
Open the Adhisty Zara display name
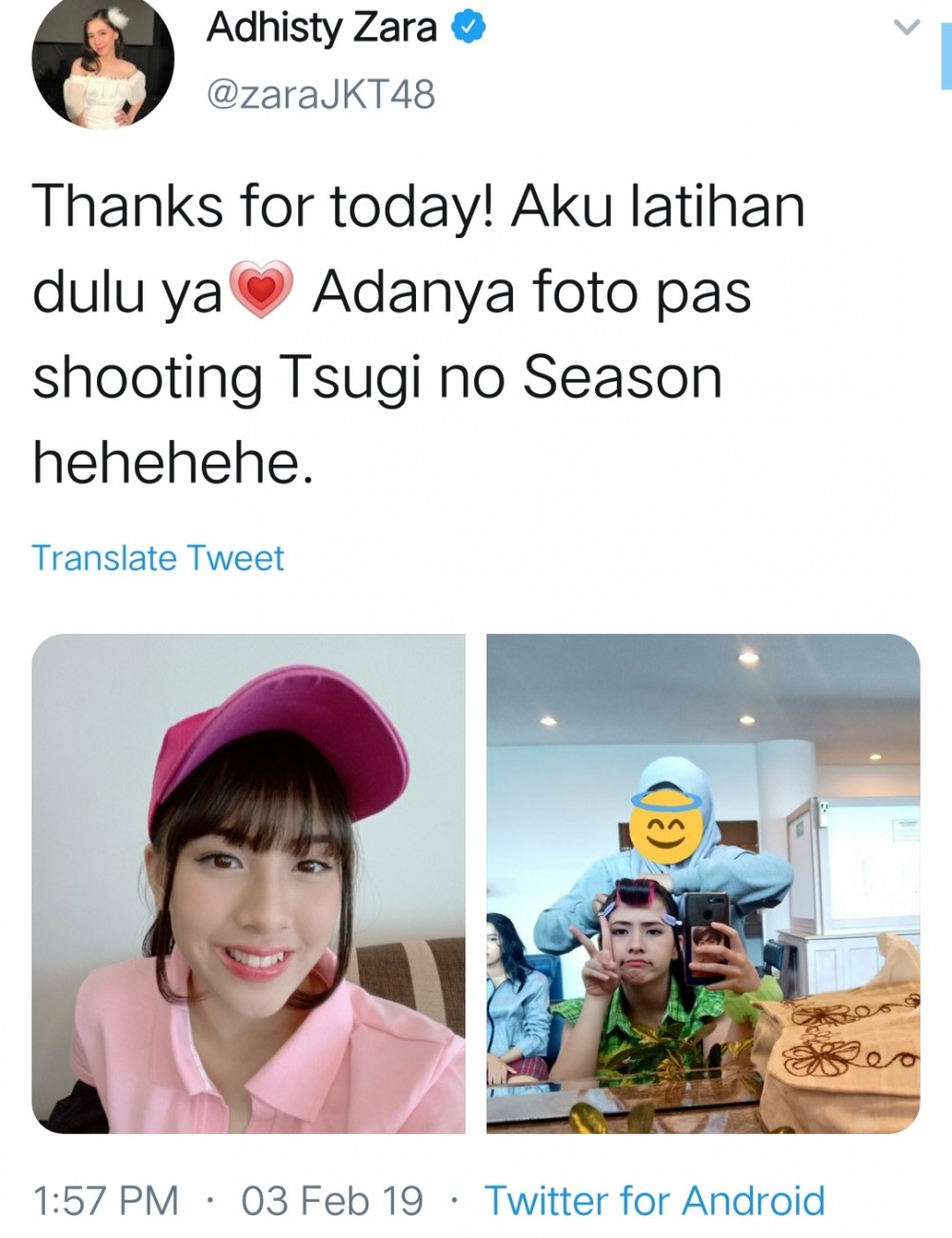[x=322, y=28]
